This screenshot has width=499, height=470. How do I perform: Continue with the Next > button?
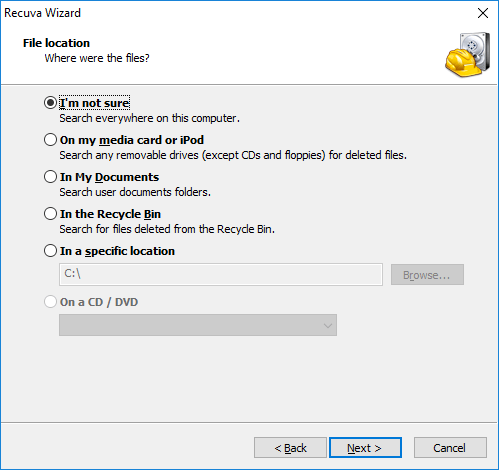[x=365, y=448]
